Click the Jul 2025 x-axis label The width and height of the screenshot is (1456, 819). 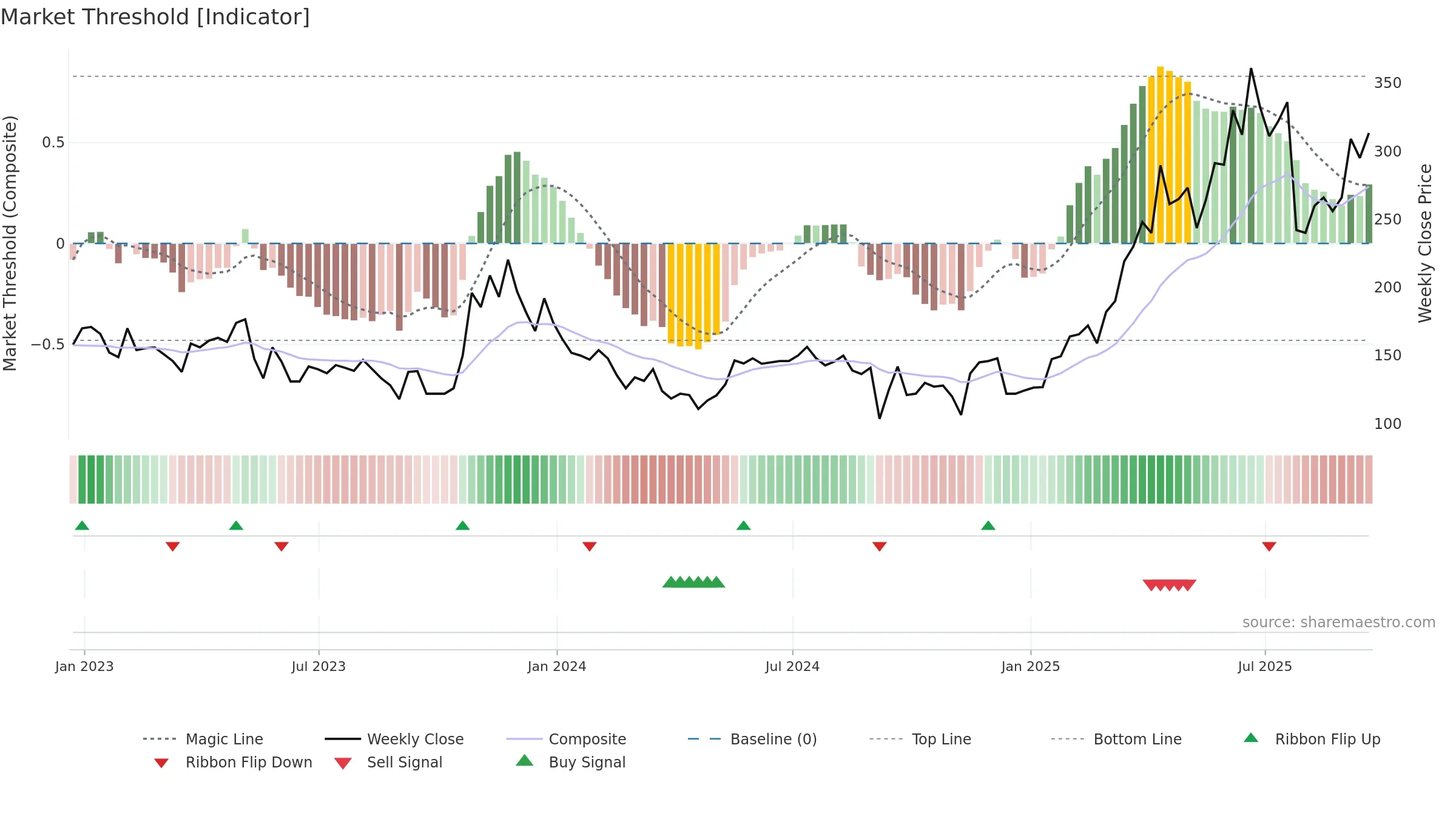(x=1265, y=666)
